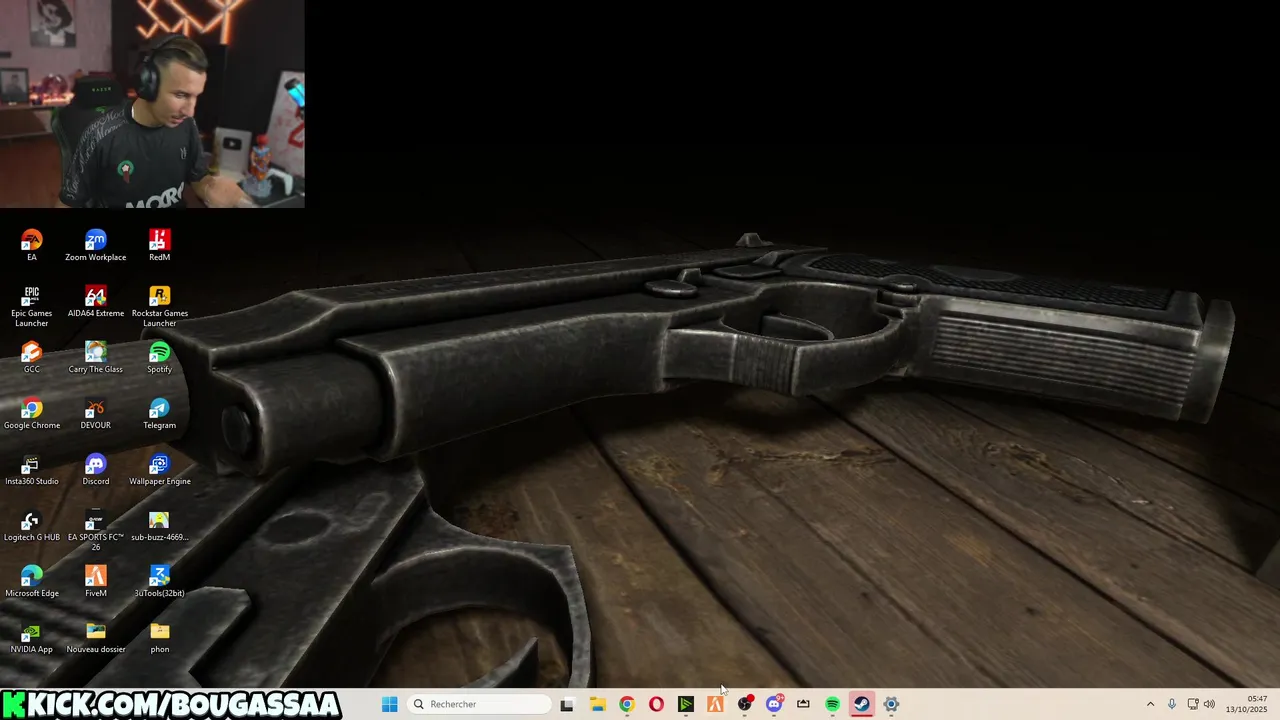Open the Epic Games Launcher shortcut
This screenshot has height=720, width=1280.
(x=32, y=306)
